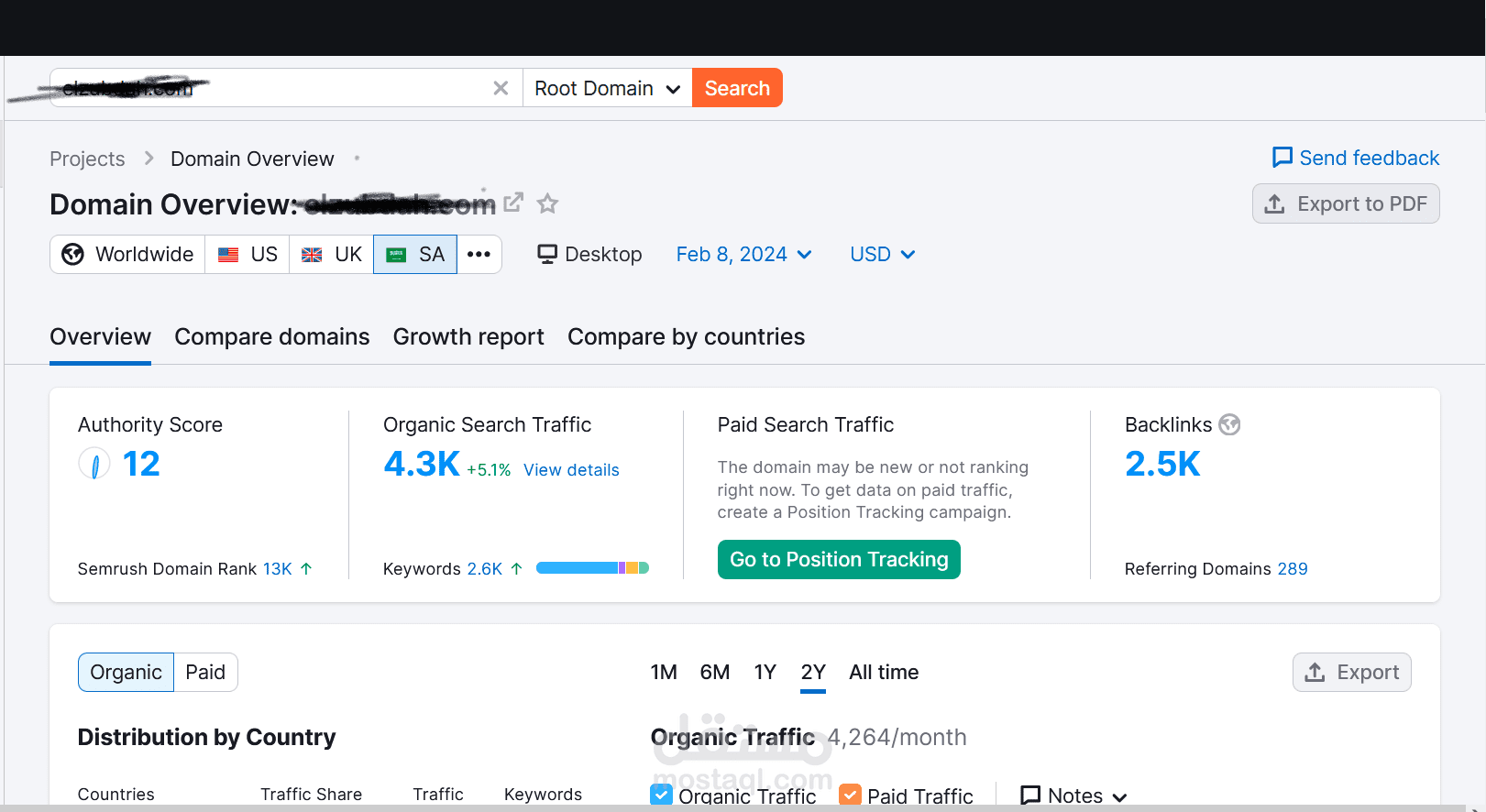Screen dimensions: 1486x812
Task: Select the All time range
Action: [884, 673]
